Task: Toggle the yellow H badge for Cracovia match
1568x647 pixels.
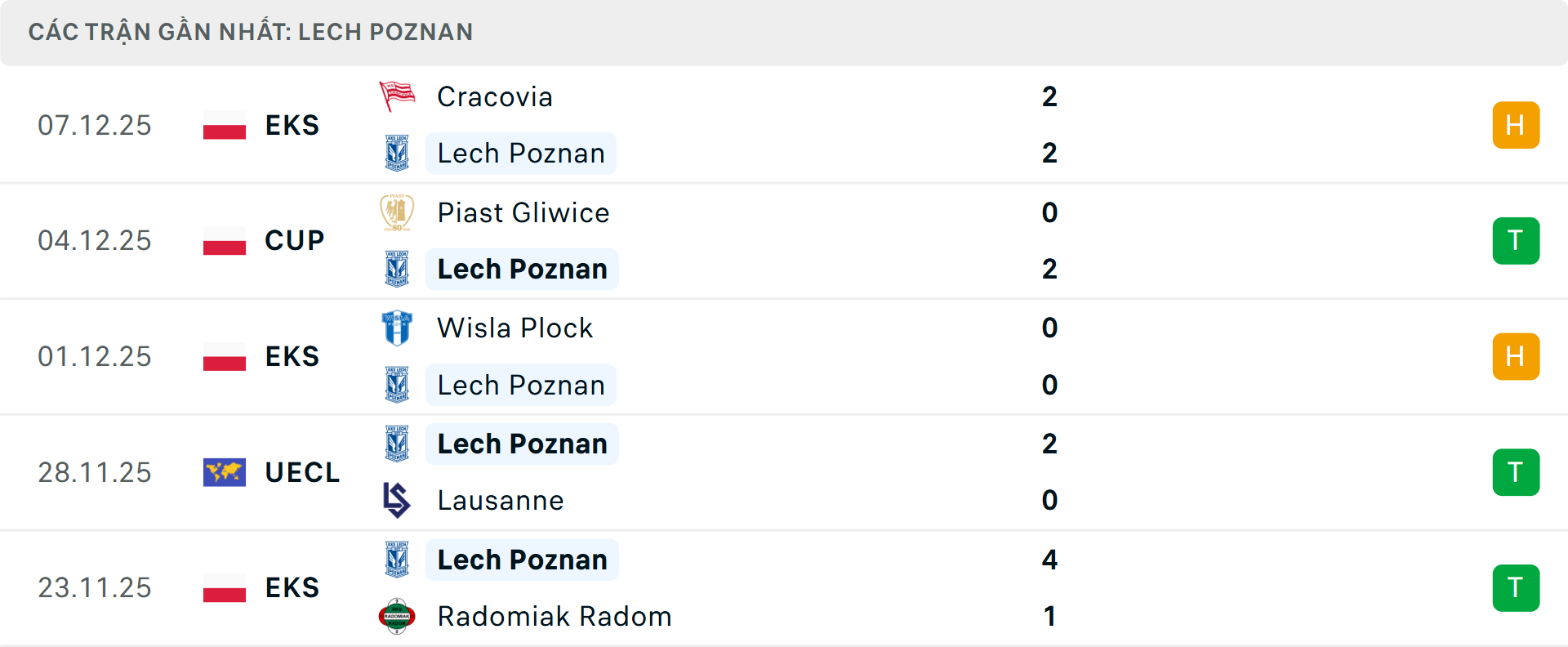Action: 1516,124
